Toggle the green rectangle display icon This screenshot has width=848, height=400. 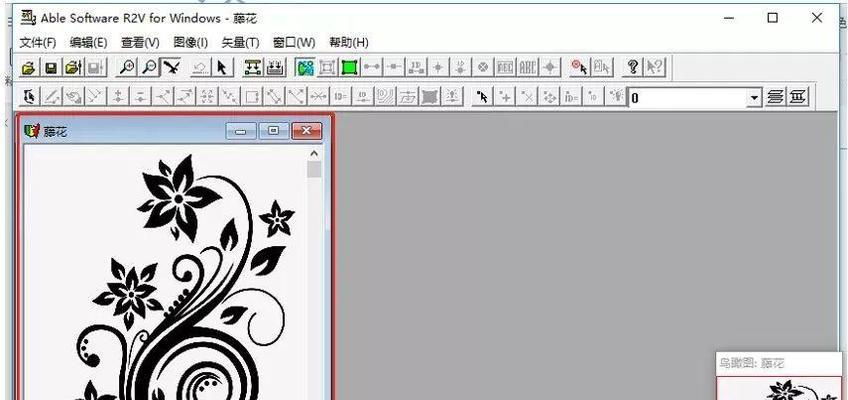point(349,68)
